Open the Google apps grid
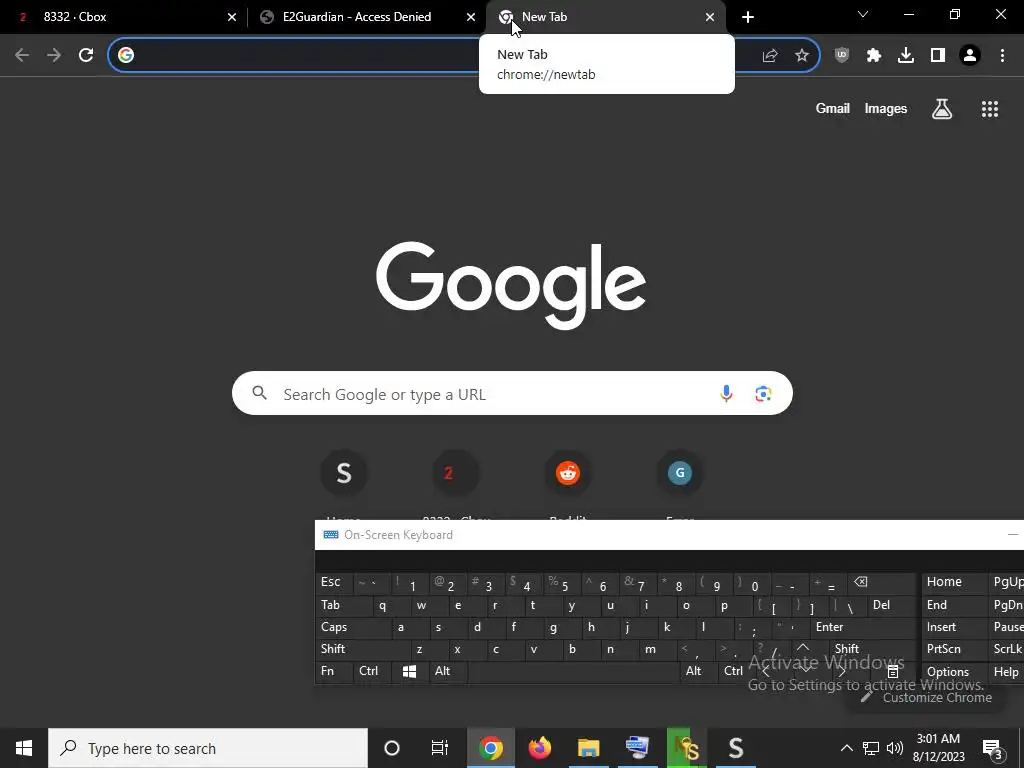Viewport: 1024px width, 768px height. pos(990,109)
